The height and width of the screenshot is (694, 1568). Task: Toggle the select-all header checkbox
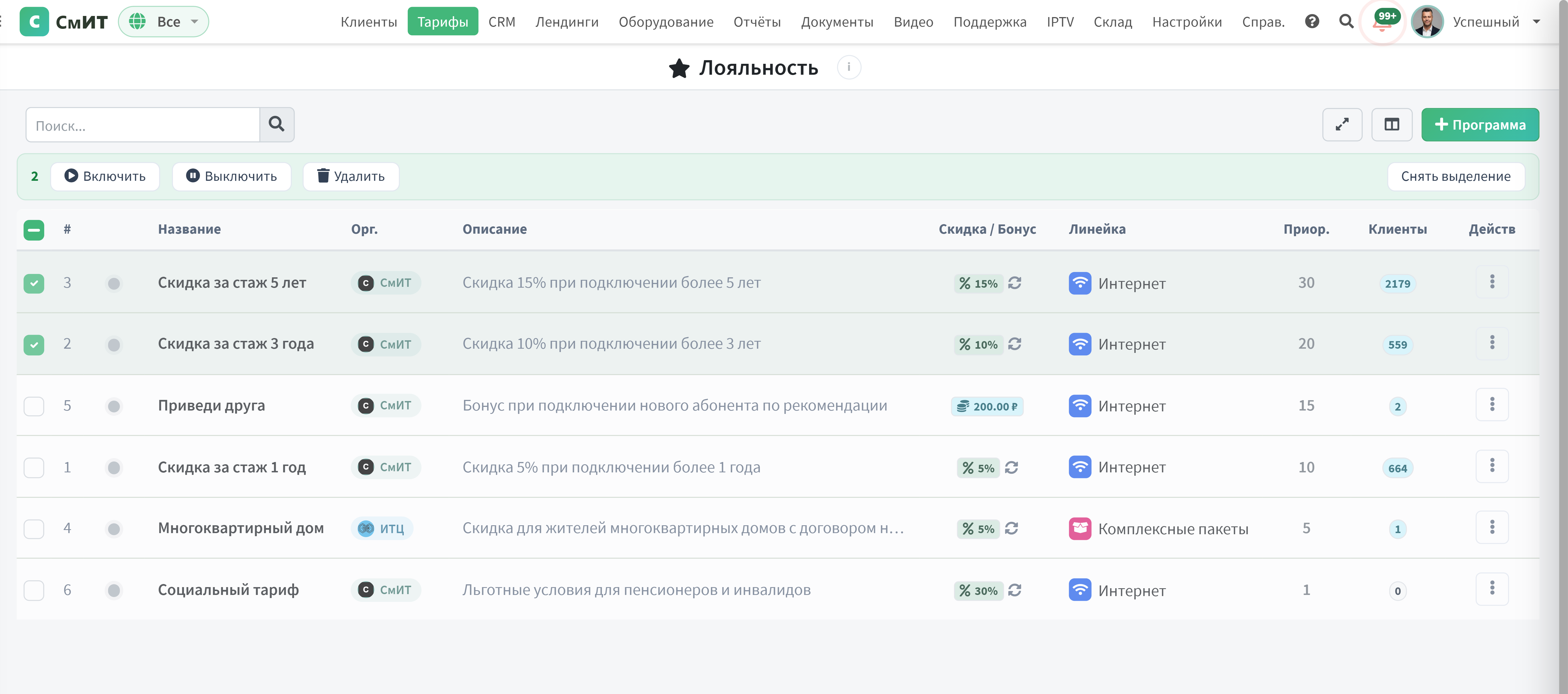34,230
